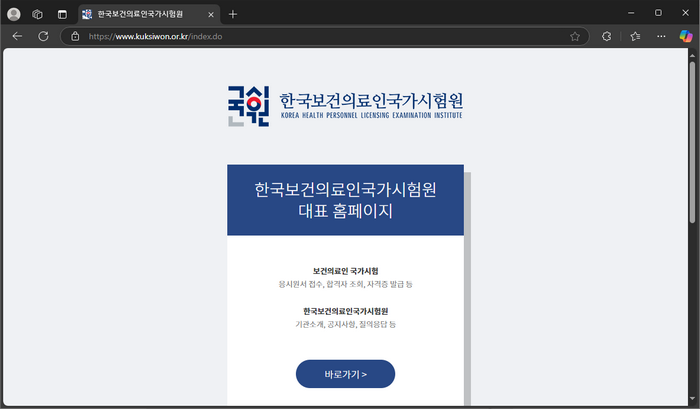This screenshot has width=700, height=409.
Task: Click the 보건의료인 국가시험 heading
Action: coord(346,271)
